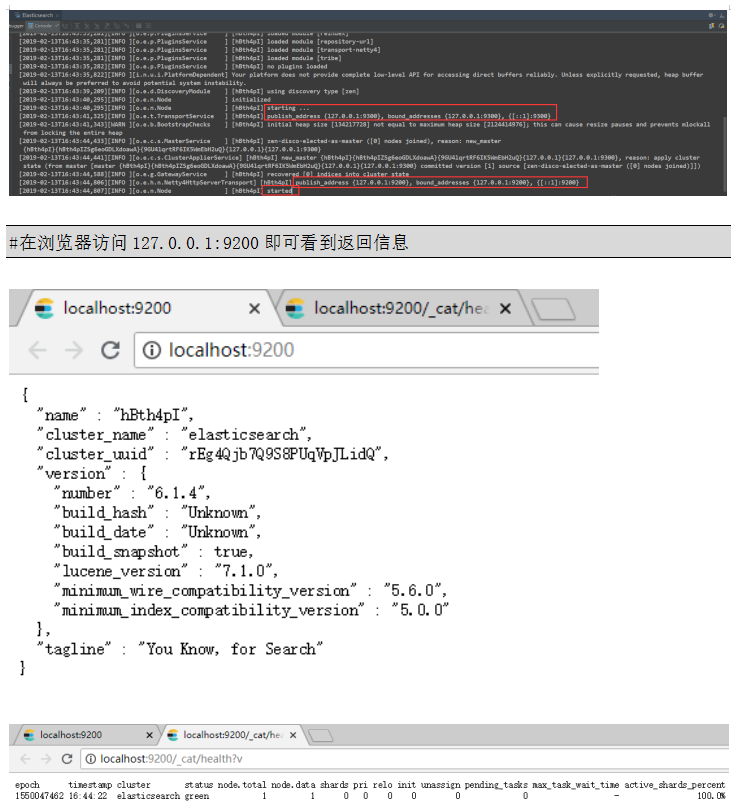
Task: Open the IDE panel gear settings menu
Action: point(711,15)
